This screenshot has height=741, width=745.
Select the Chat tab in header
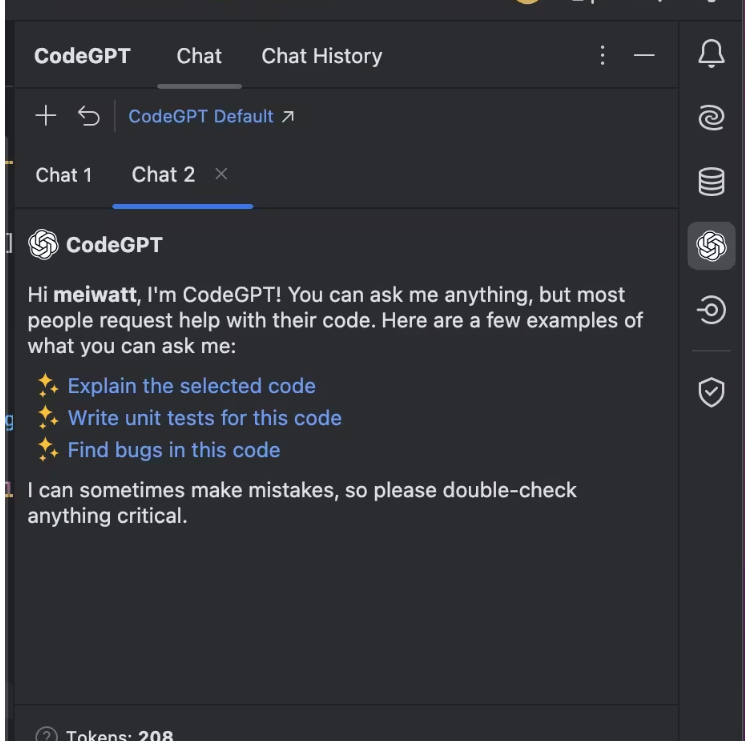click(x=199, y=56)
